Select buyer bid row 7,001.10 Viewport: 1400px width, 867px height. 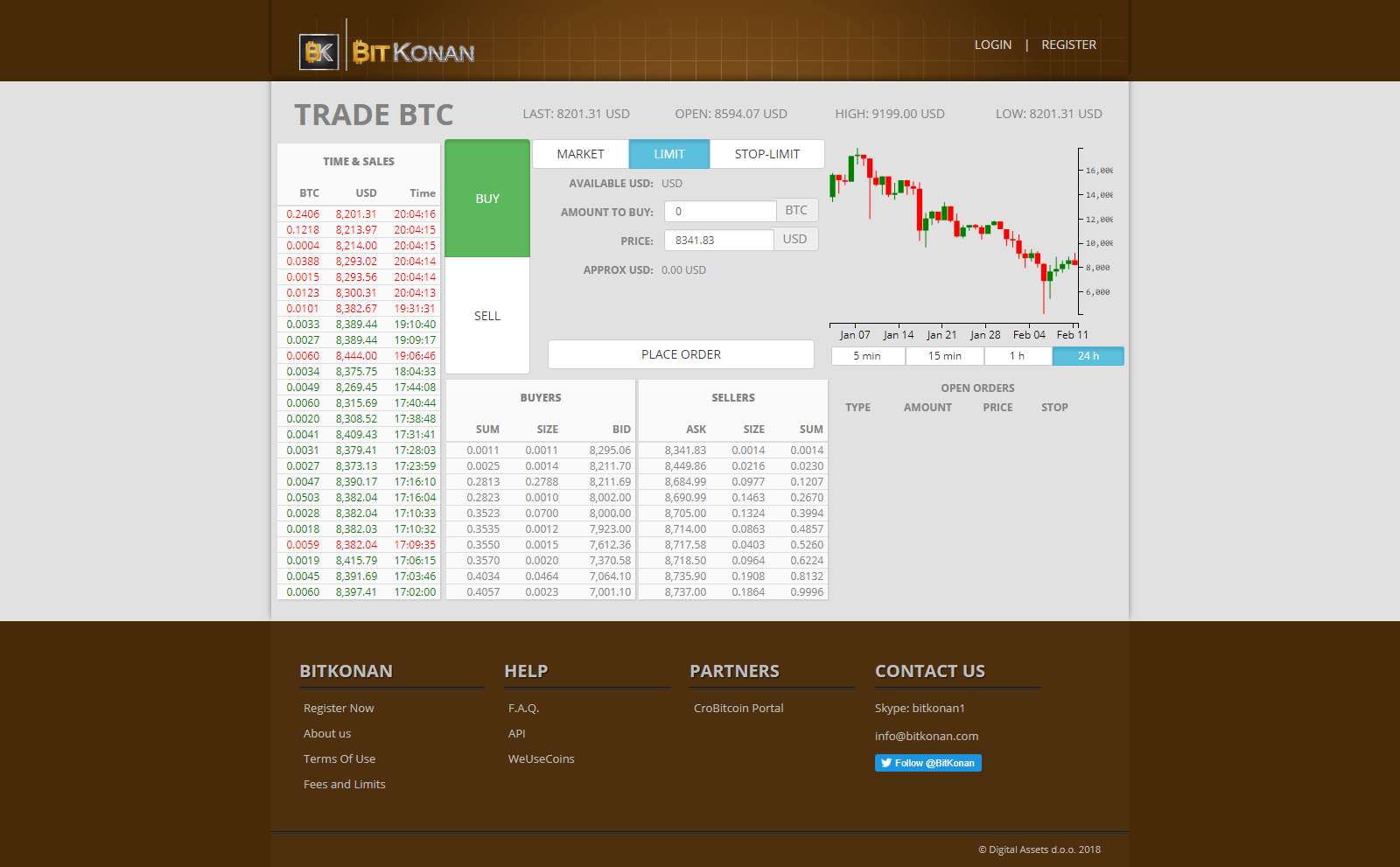pos(541,592)
